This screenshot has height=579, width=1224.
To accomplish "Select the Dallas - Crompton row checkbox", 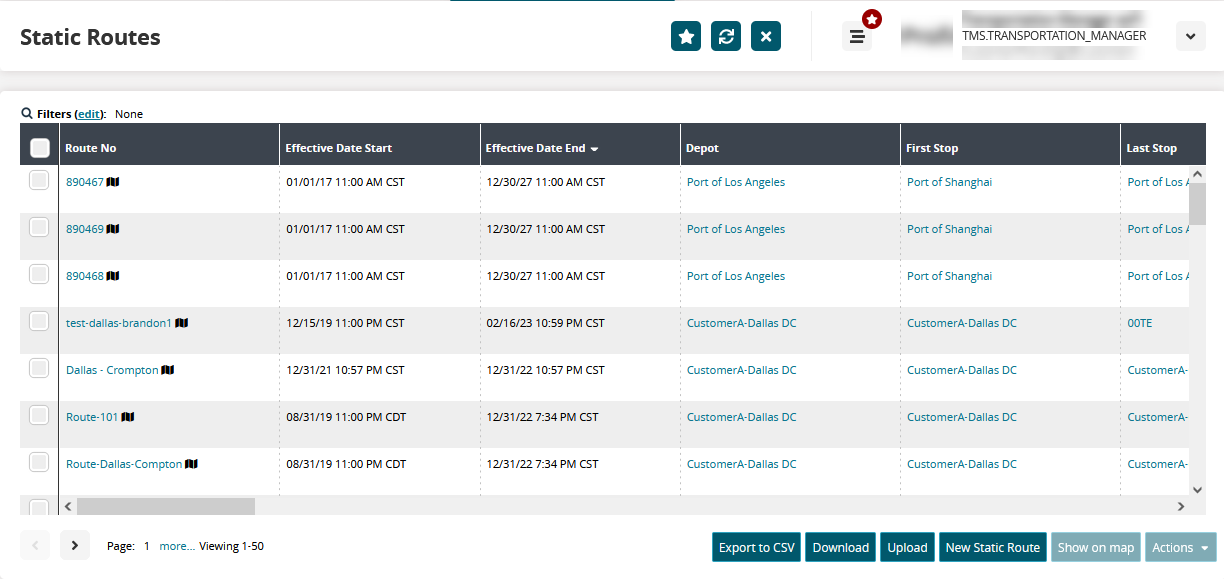I will 39,368.
